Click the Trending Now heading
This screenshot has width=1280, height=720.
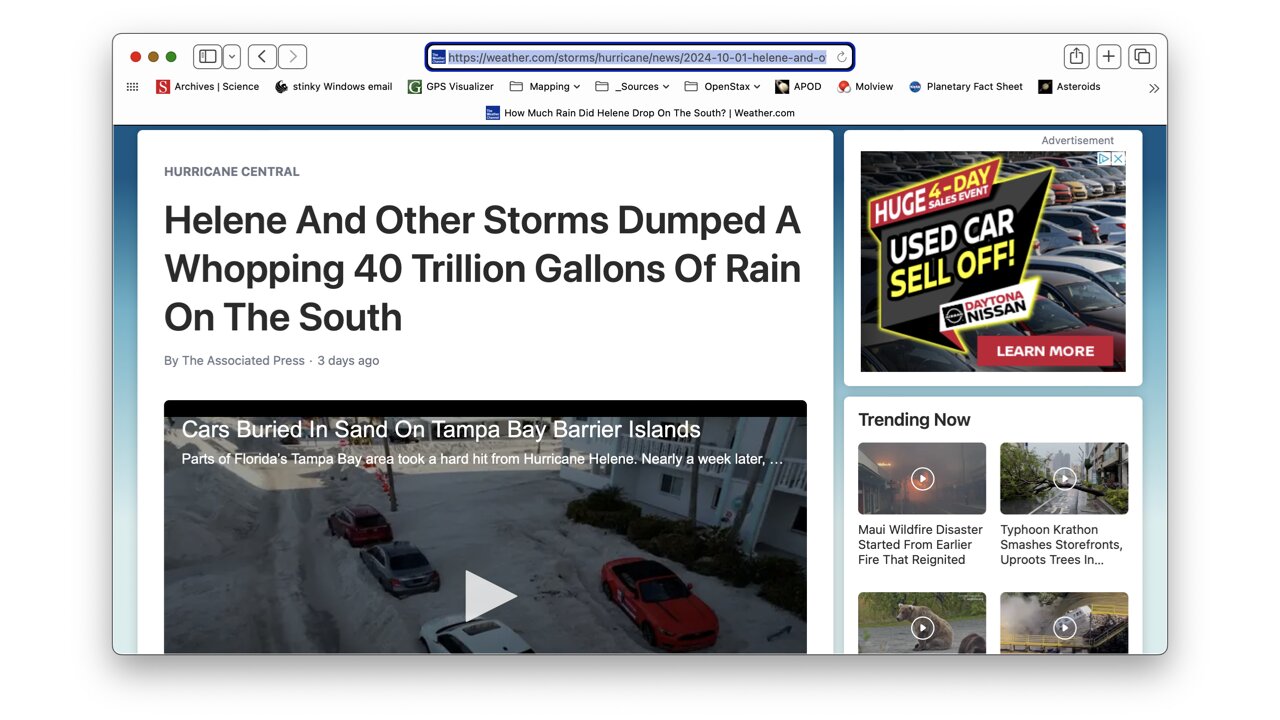pyautogui.click(x=914, y=420)
